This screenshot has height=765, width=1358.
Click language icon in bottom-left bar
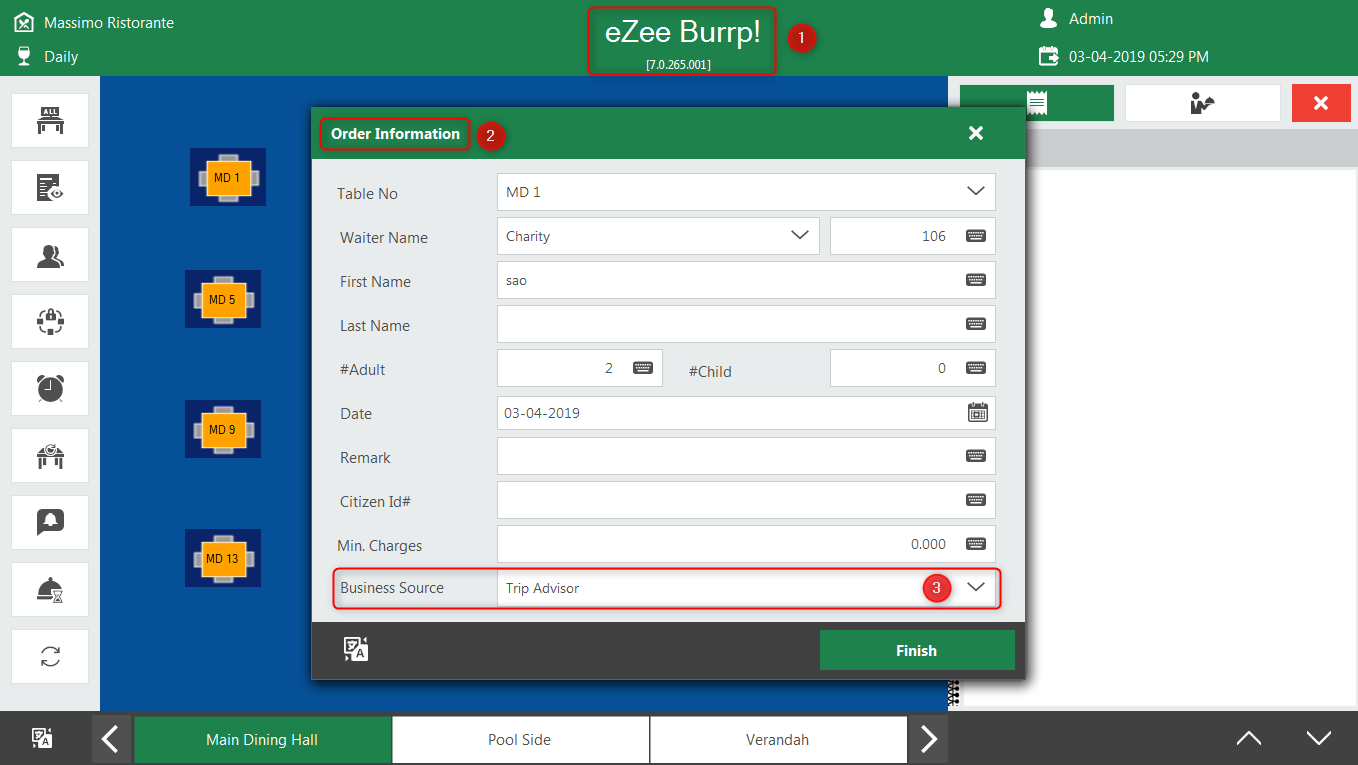pyautogui.click(x=42, y=738)
